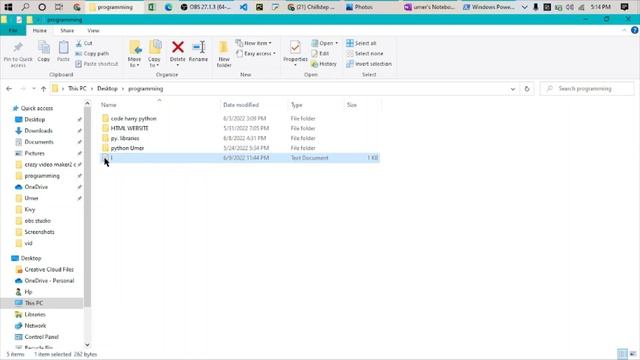640x360 pixels.
Task: Click Copy path in ribbon
Action: (x=92, y=53)
